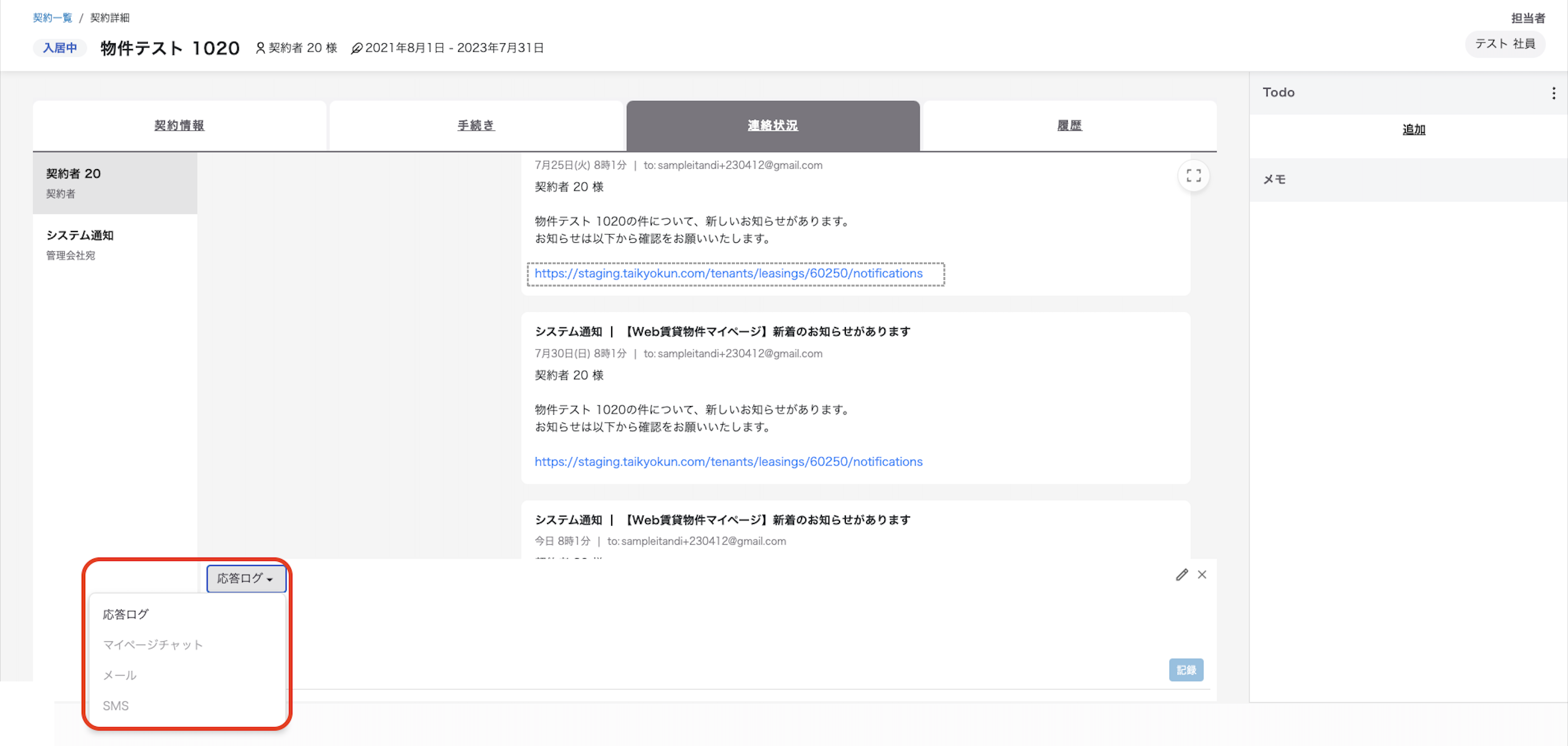Click the 今日 8時1分 message timestamp
Viewport: 1568px width, 746px height.
pos(562,541)
